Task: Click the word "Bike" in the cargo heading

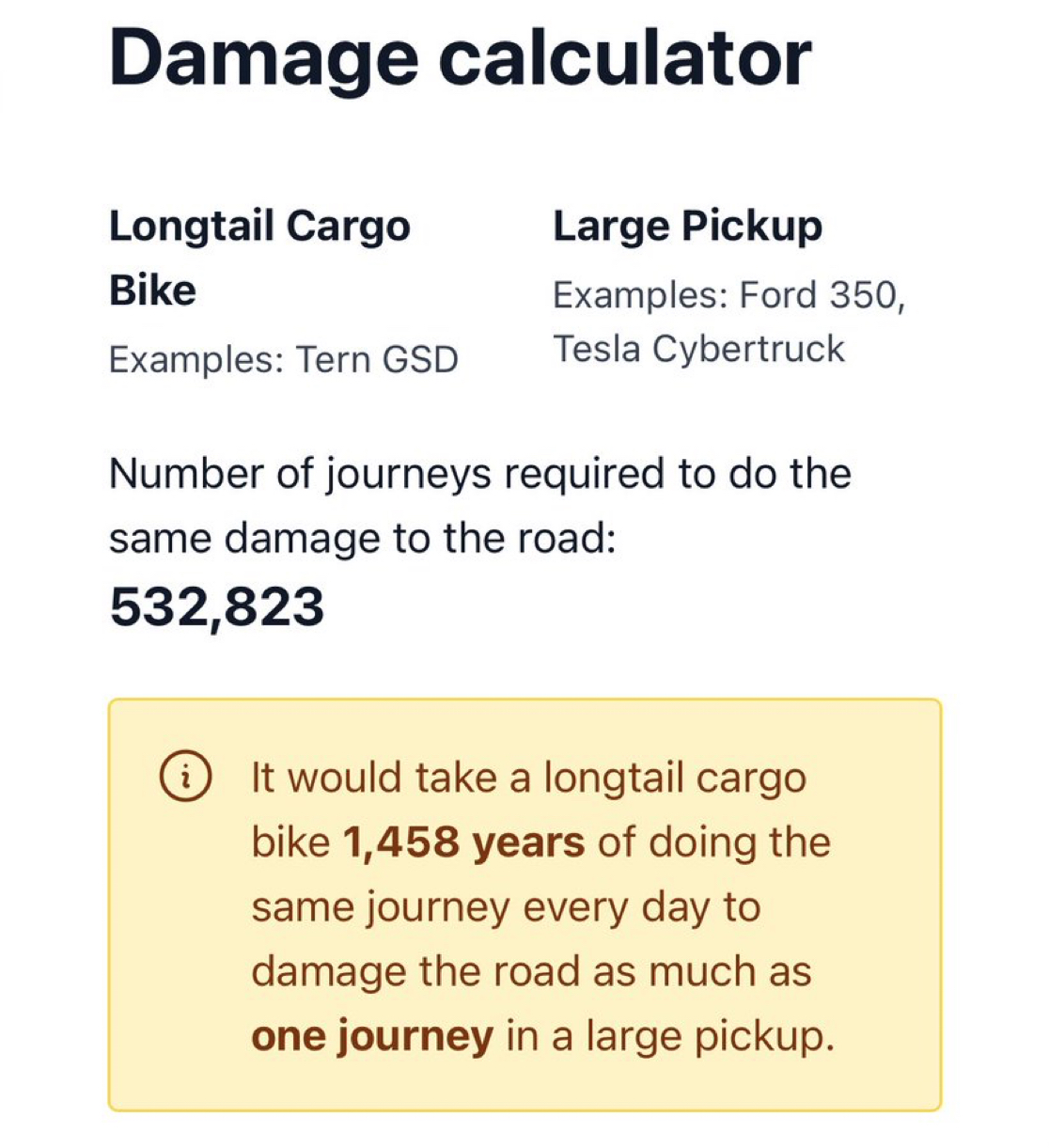Action: (x=152, y=291)
